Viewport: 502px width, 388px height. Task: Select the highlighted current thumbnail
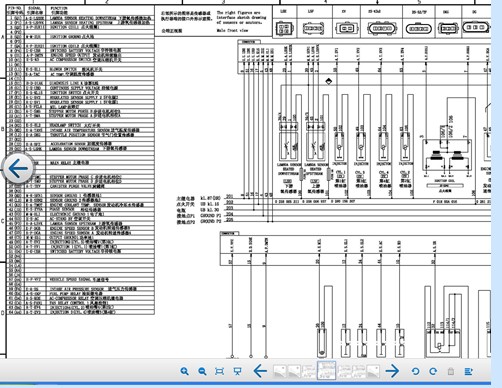coord(326,370)
